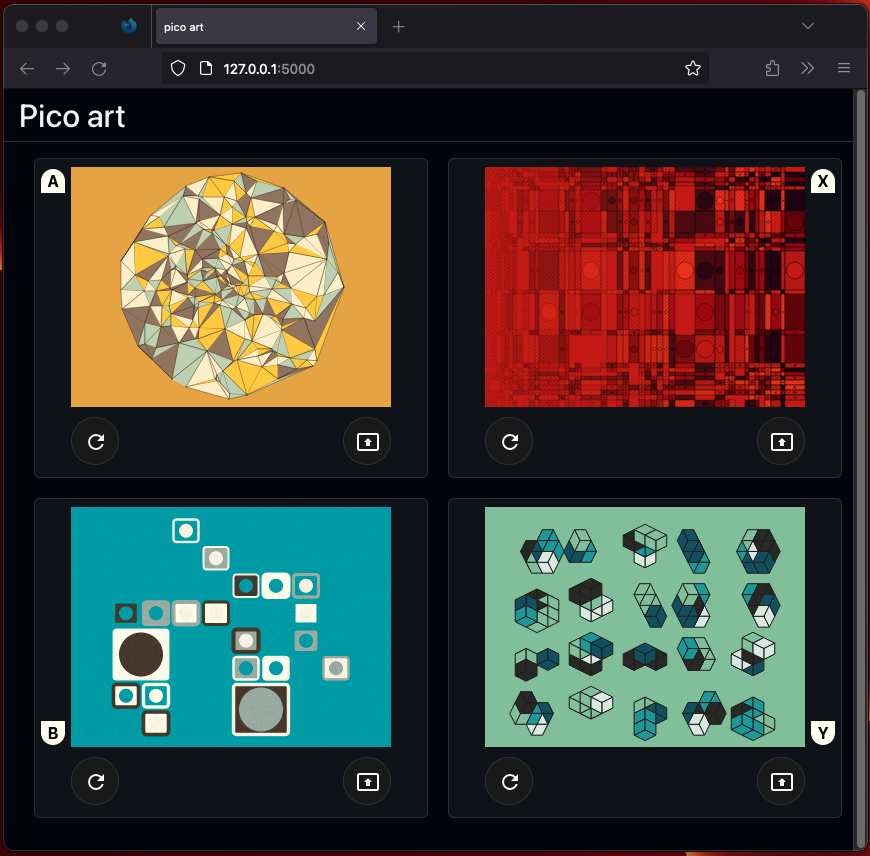870x856 pixels.
Task: Open Firefox view icon
Action: pyautogui.click(x=129, y=26)
